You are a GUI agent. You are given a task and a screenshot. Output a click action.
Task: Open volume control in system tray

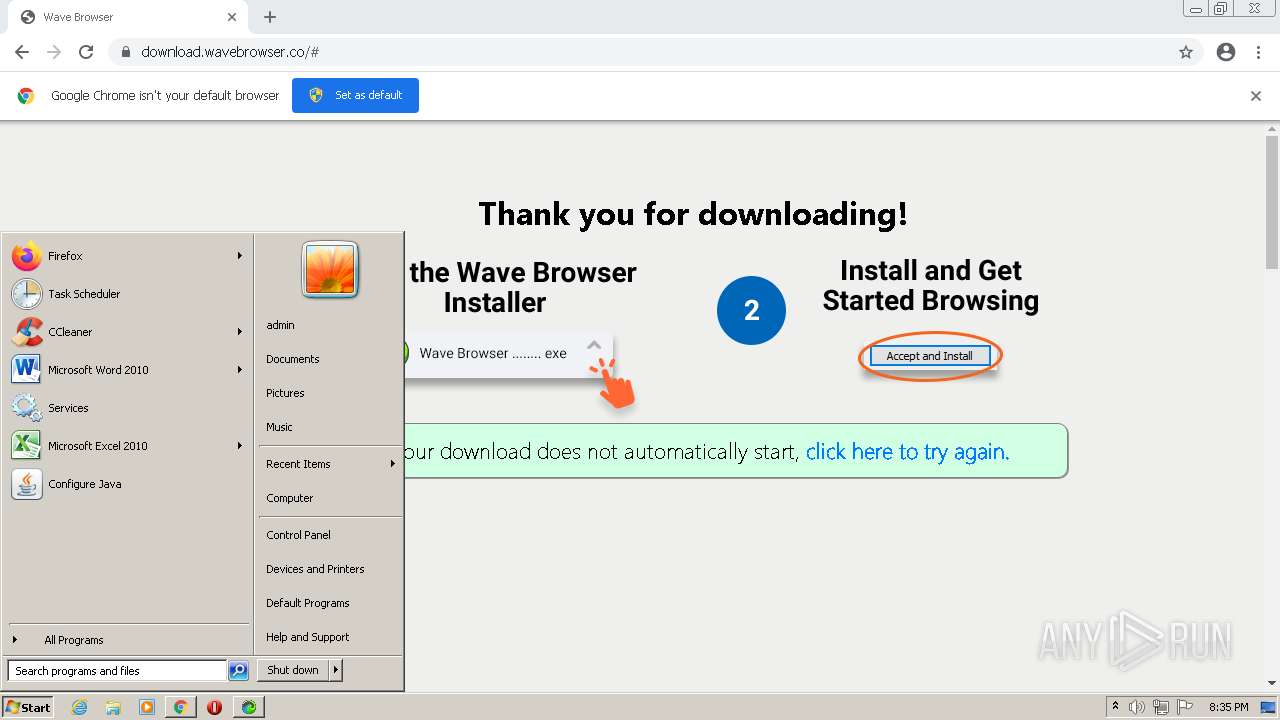pos(1137,707)
